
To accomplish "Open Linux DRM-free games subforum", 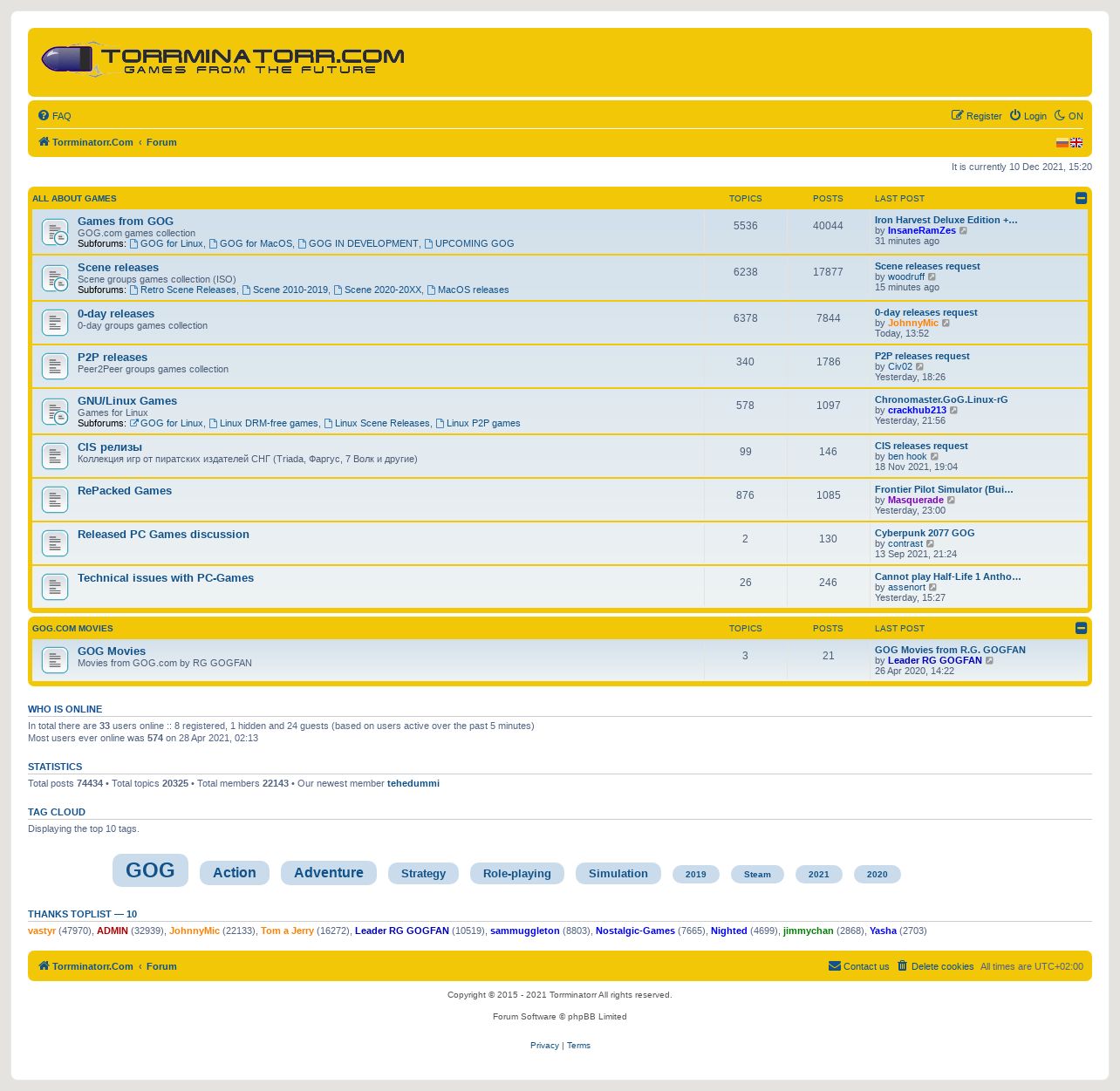I will [x=264, y=424].
